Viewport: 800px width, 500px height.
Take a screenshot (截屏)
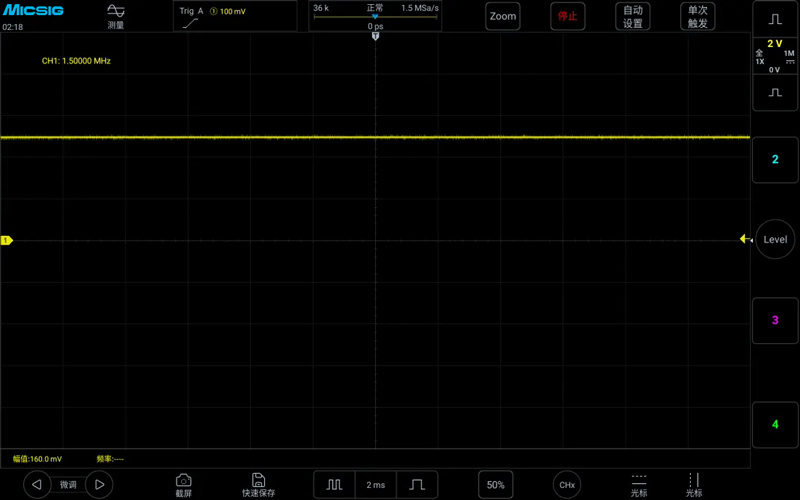coord(184,485)
